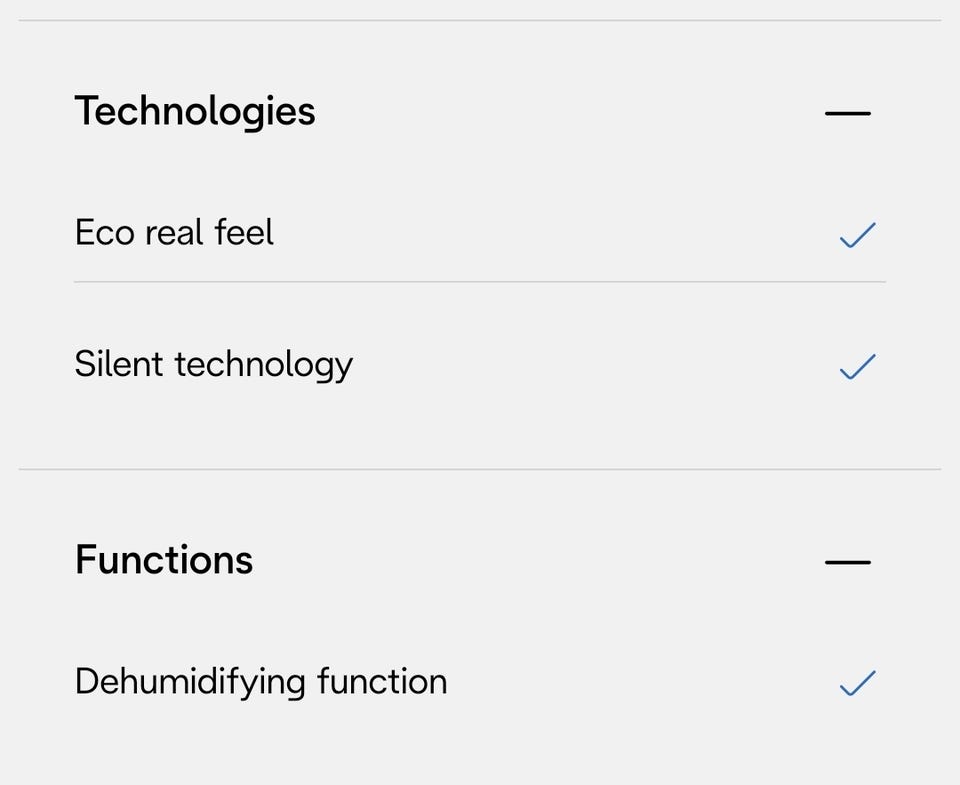Select the Eco real feel label
This screenshot has height=785, width=960.
click(x=174, y=233)
